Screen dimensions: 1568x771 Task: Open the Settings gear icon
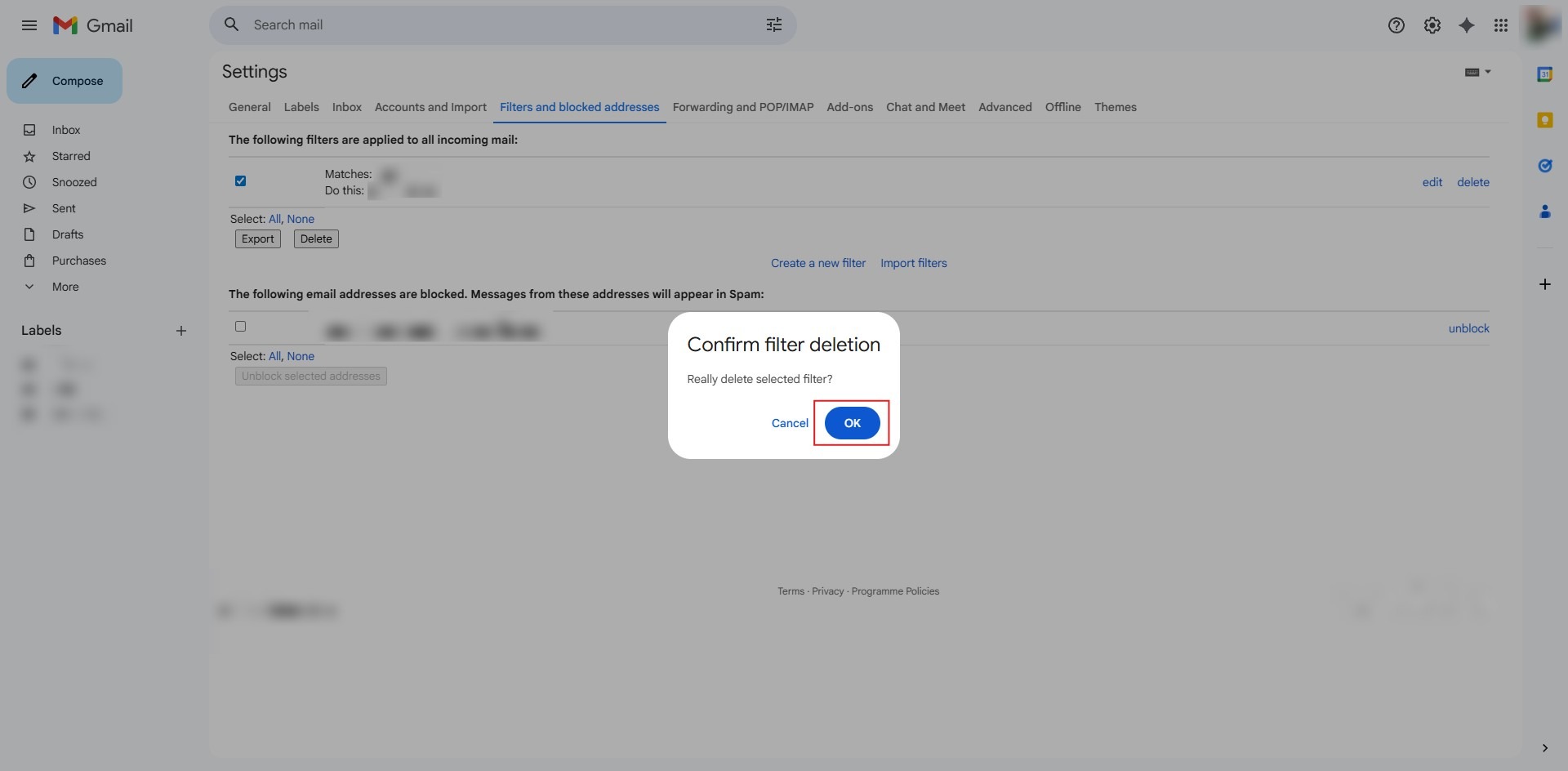click(1432, 25)
